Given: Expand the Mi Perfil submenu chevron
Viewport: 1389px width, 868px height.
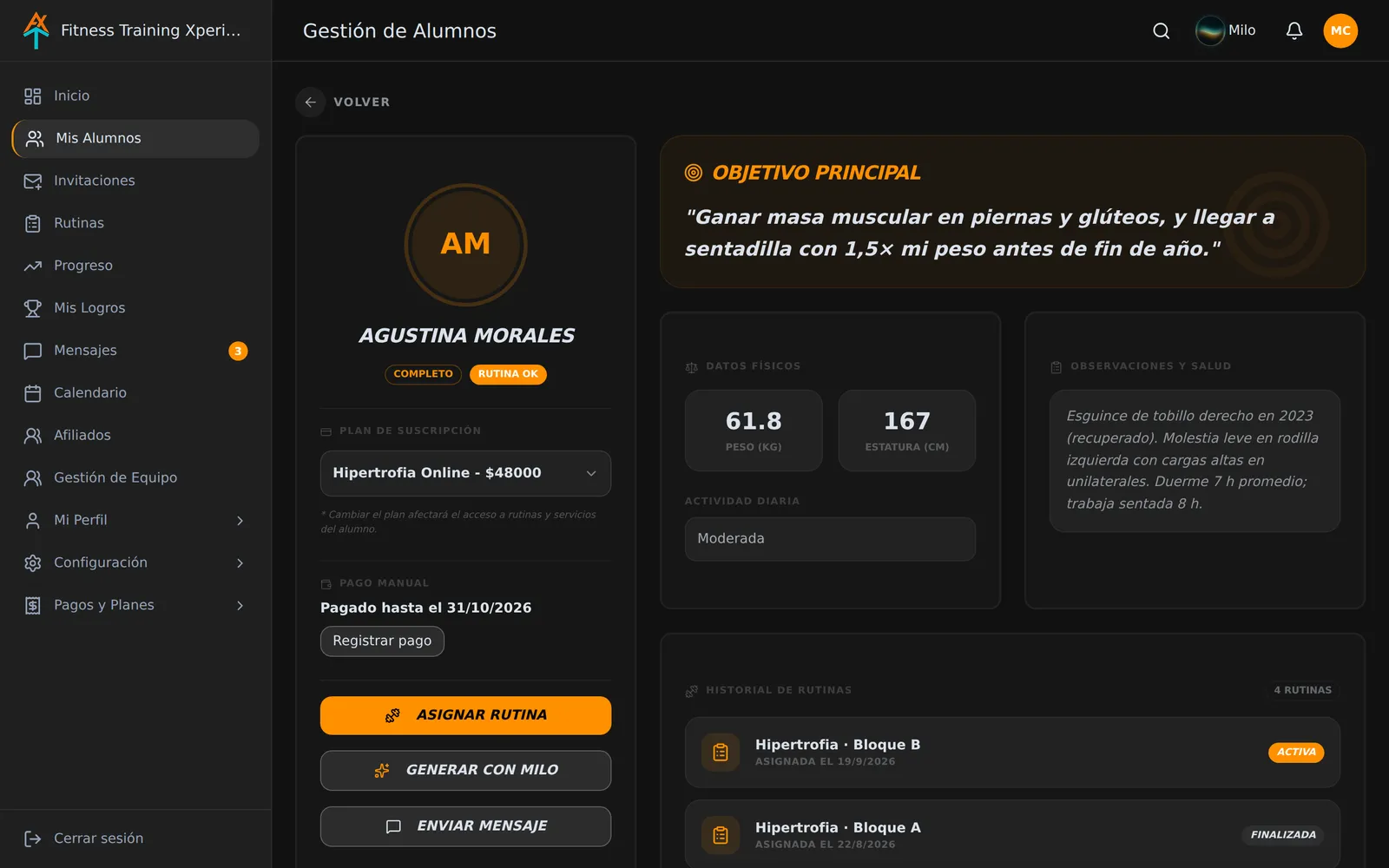Looking at the screenshot, I should click(240, 521).
